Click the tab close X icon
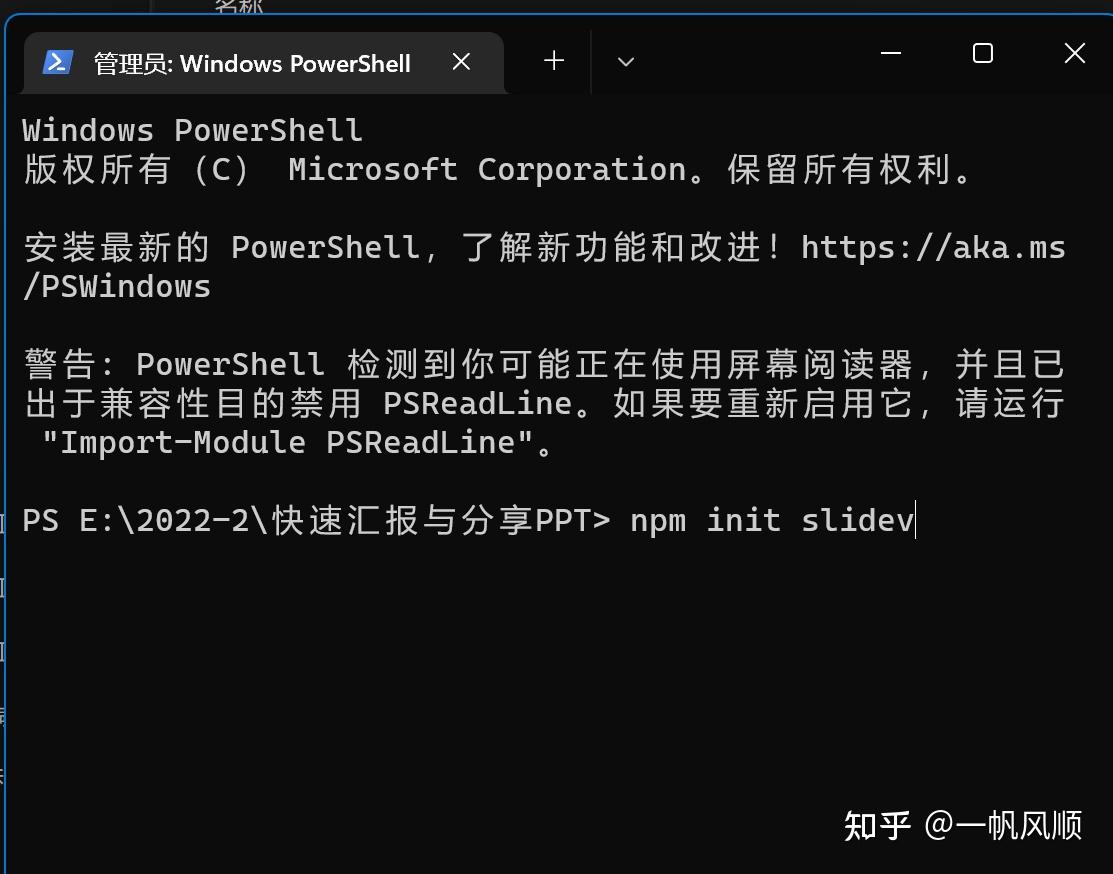Image resolution: width=1113 pixels, height=874 pixels. pos(461,61)
